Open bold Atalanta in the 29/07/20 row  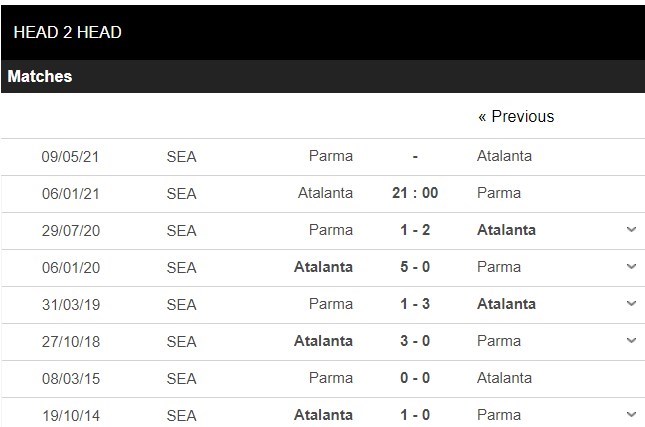tap(506, 230)
